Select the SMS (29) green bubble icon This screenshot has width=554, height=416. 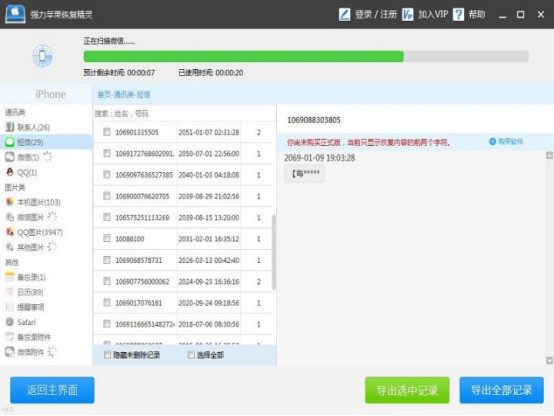(10, 142)
